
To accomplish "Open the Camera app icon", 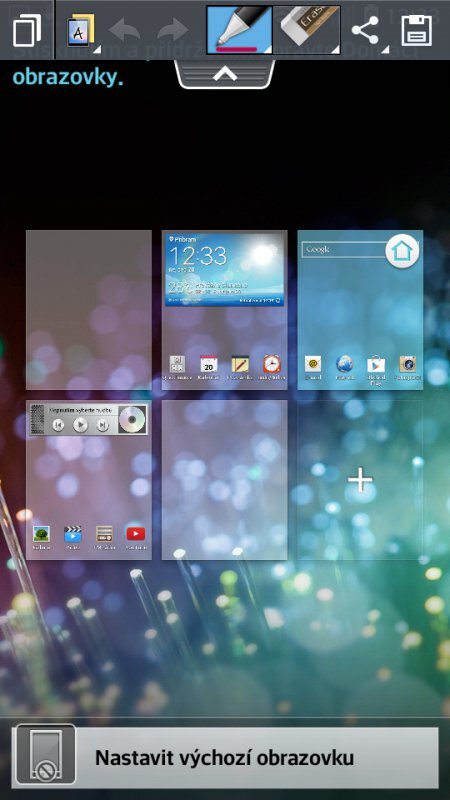I will click(x=408, y=364).
